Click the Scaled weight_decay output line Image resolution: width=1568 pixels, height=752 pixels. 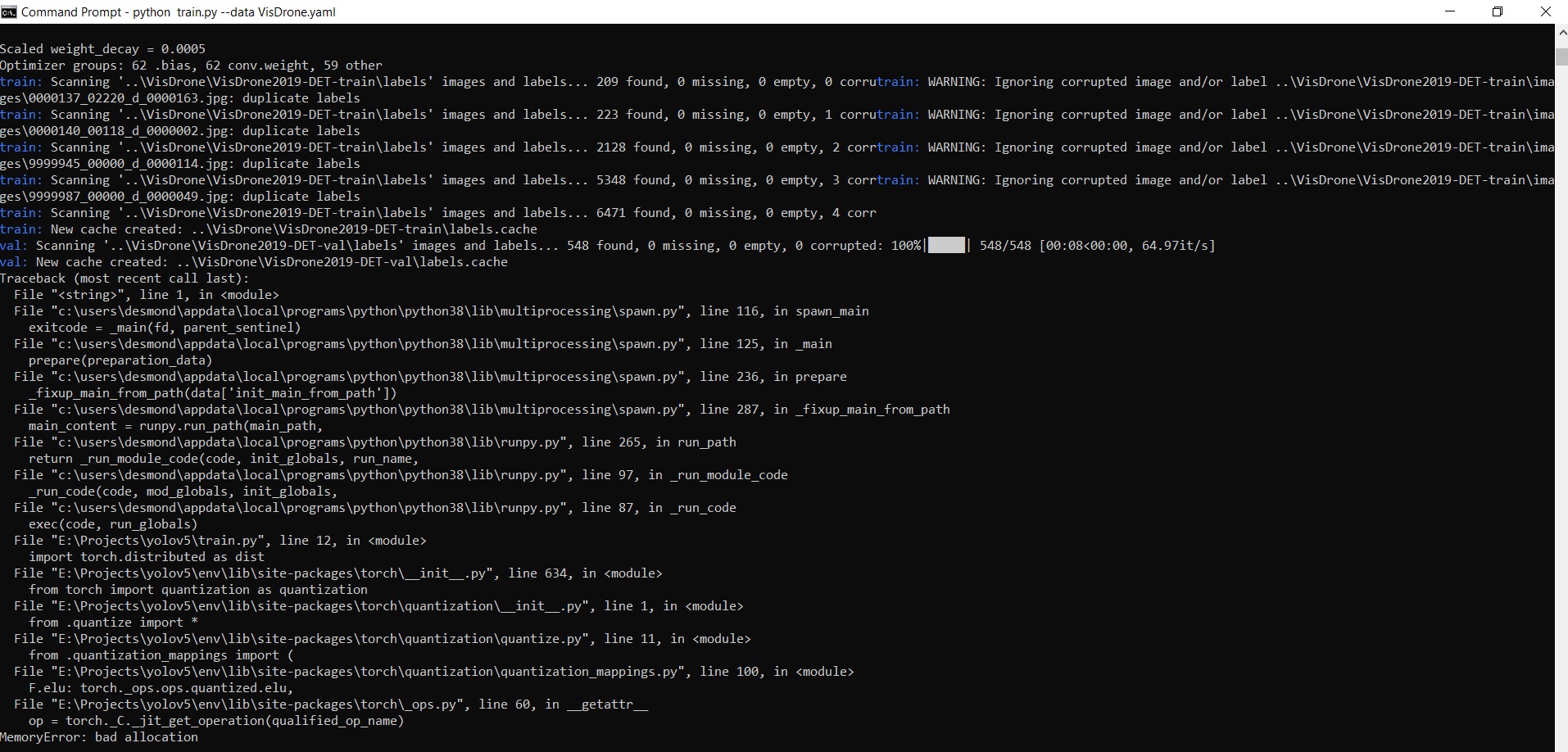[x=102, y=48]
